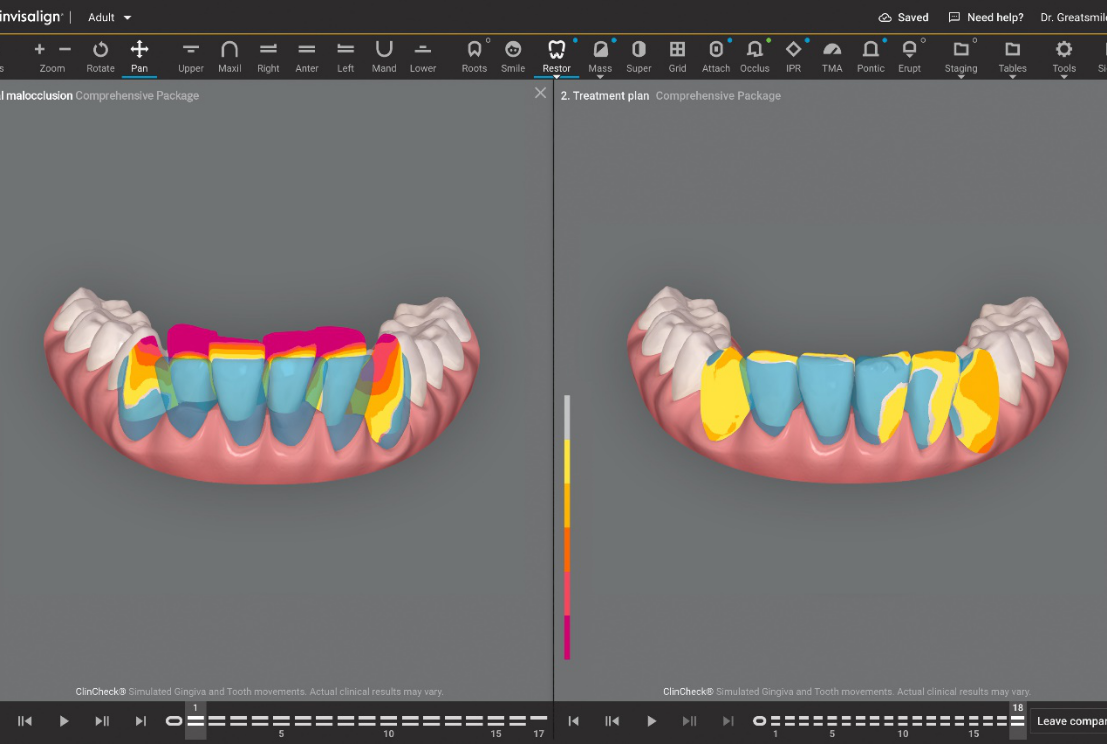Select stage 18 on right timeline
Viewport: 1108px width, 744px height.
click(x=1017, y=721)
